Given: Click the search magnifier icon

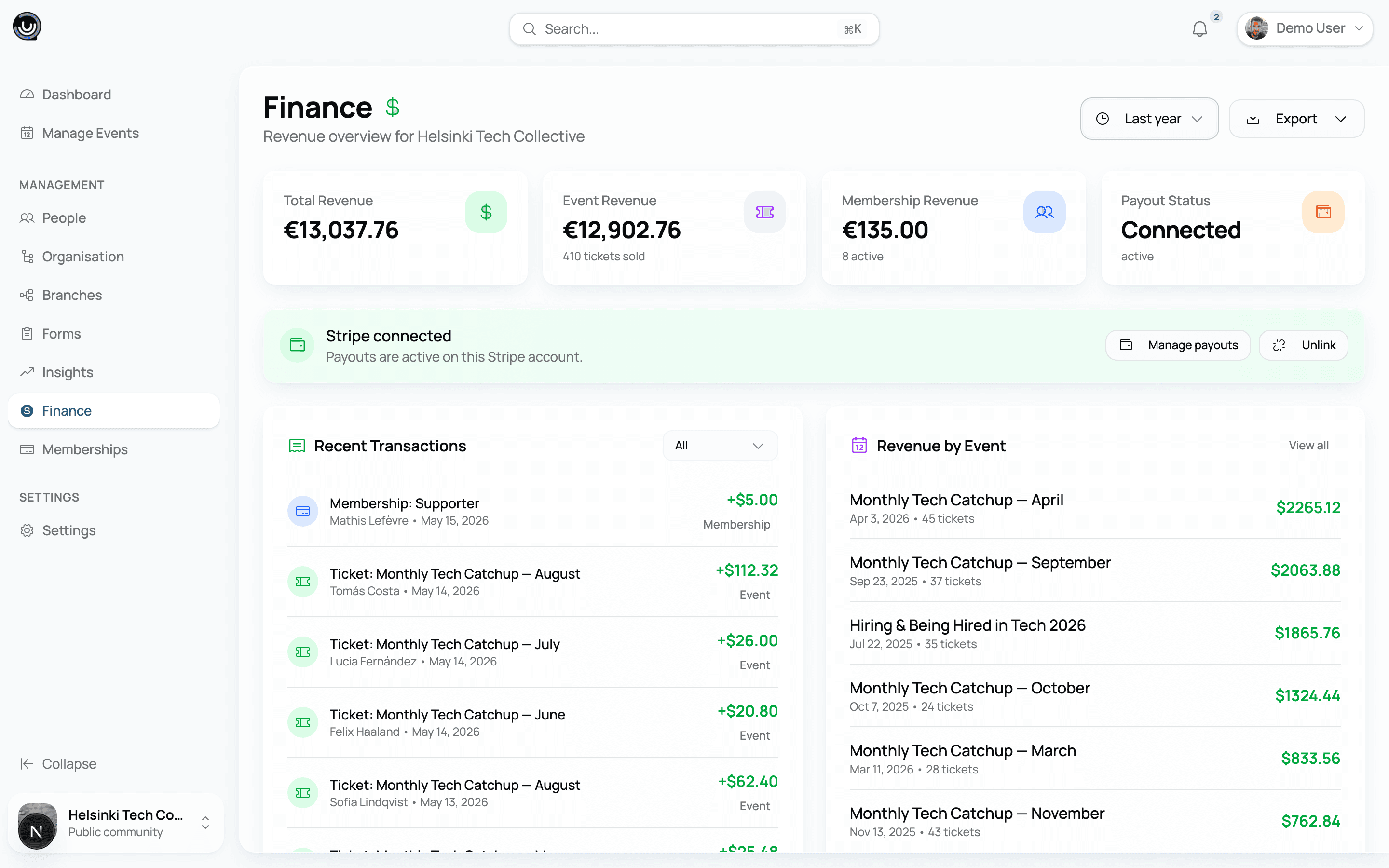Looking at the screenshot, I should click(529, 29).
